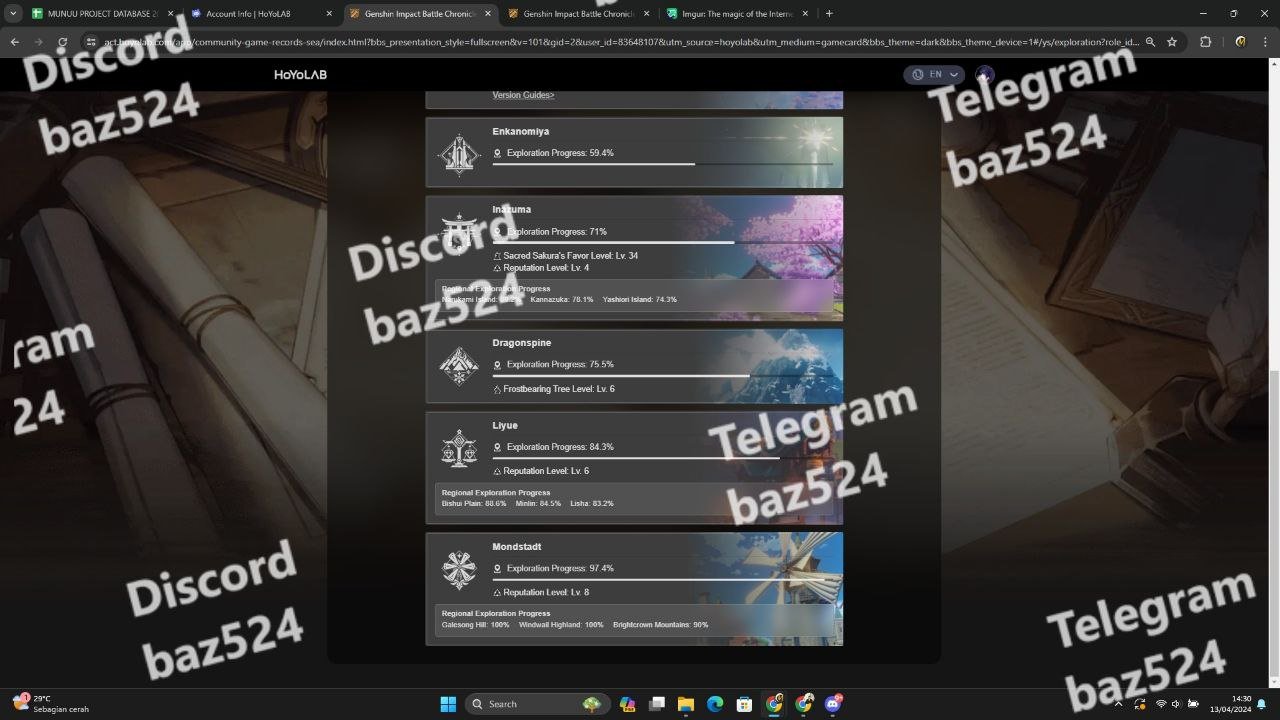Click the Inazuma region title
The width and height of the screenshot is (1280, 720).
[x=511, y=210]
